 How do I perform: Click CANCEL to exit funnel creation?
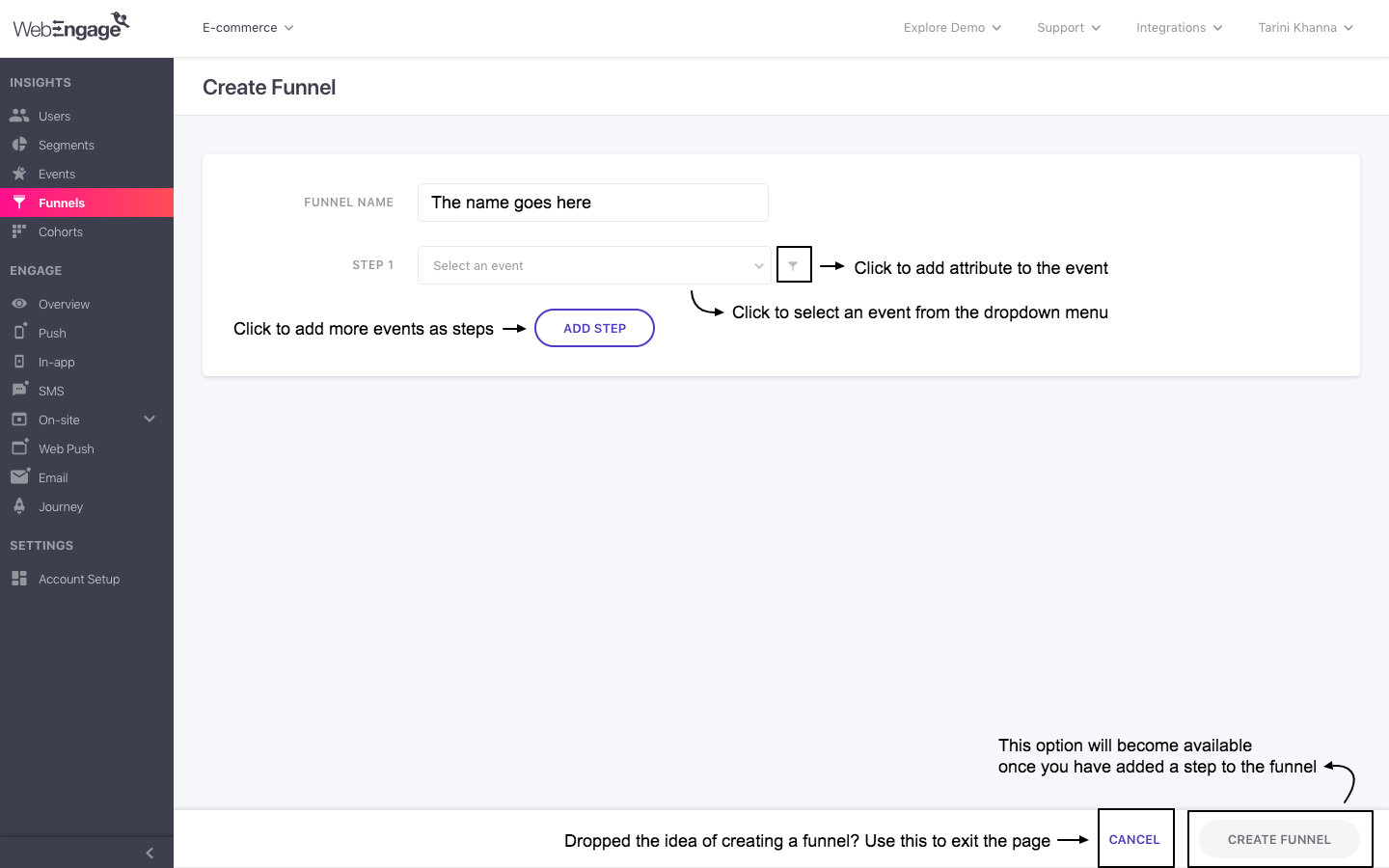tap(1135, 838)
